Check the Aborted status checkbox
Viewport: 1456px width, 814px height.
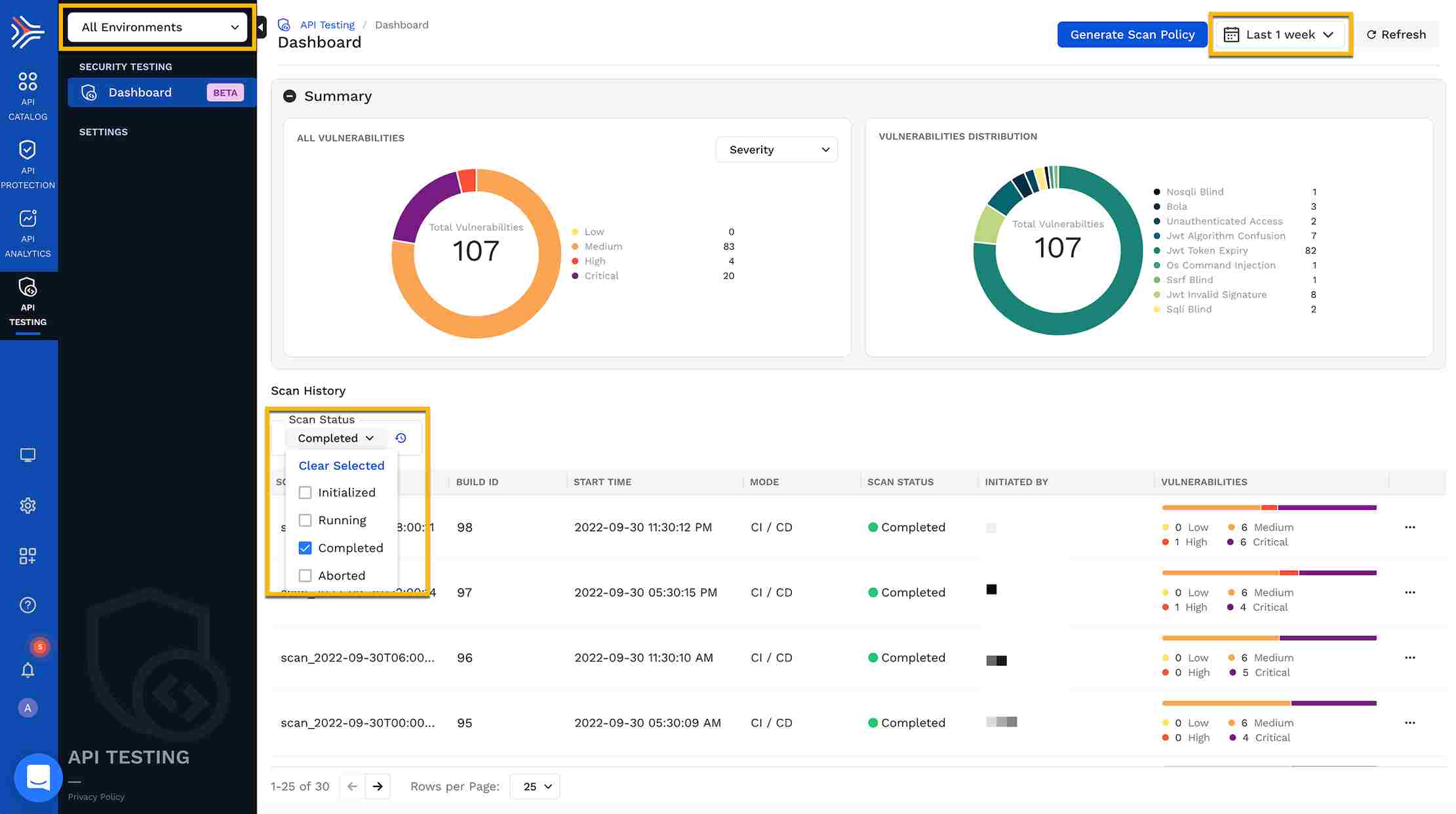click(305, 575)
